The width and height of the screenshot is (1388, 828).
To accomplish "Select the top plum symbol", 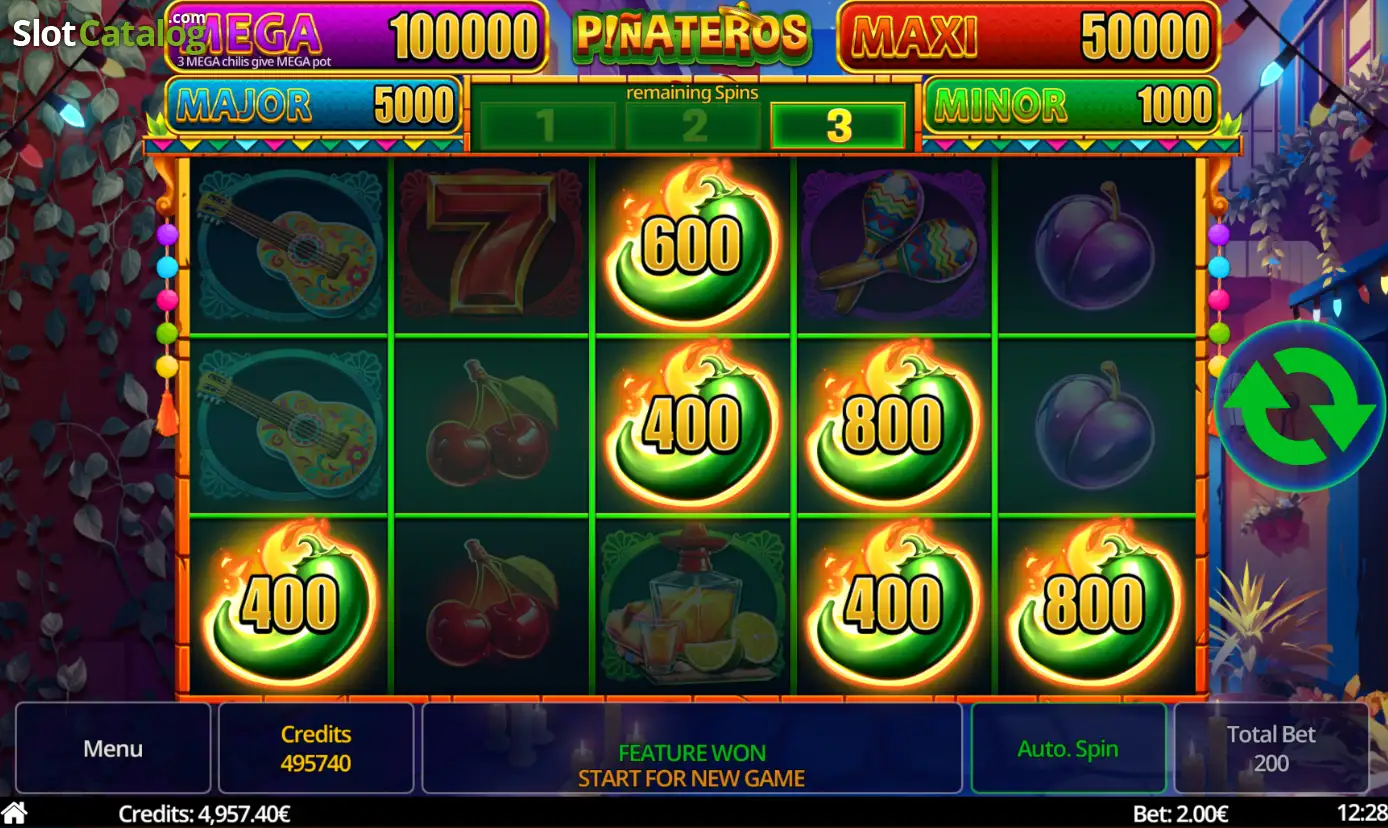I will pos(1095,244).
